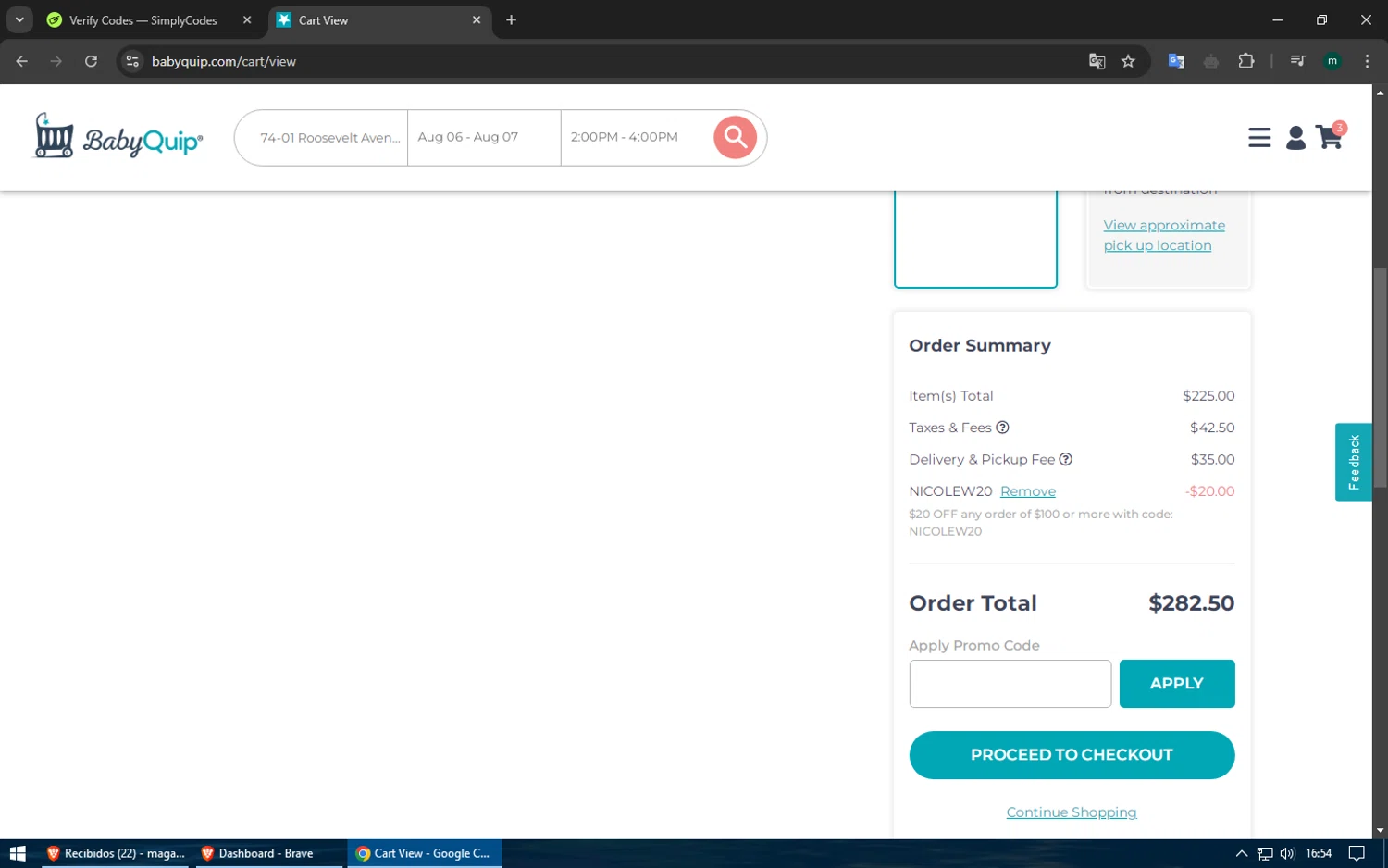
Task: Click the scrollbar down arrow
Action: pyautogui.click(x=1380, y=831)
